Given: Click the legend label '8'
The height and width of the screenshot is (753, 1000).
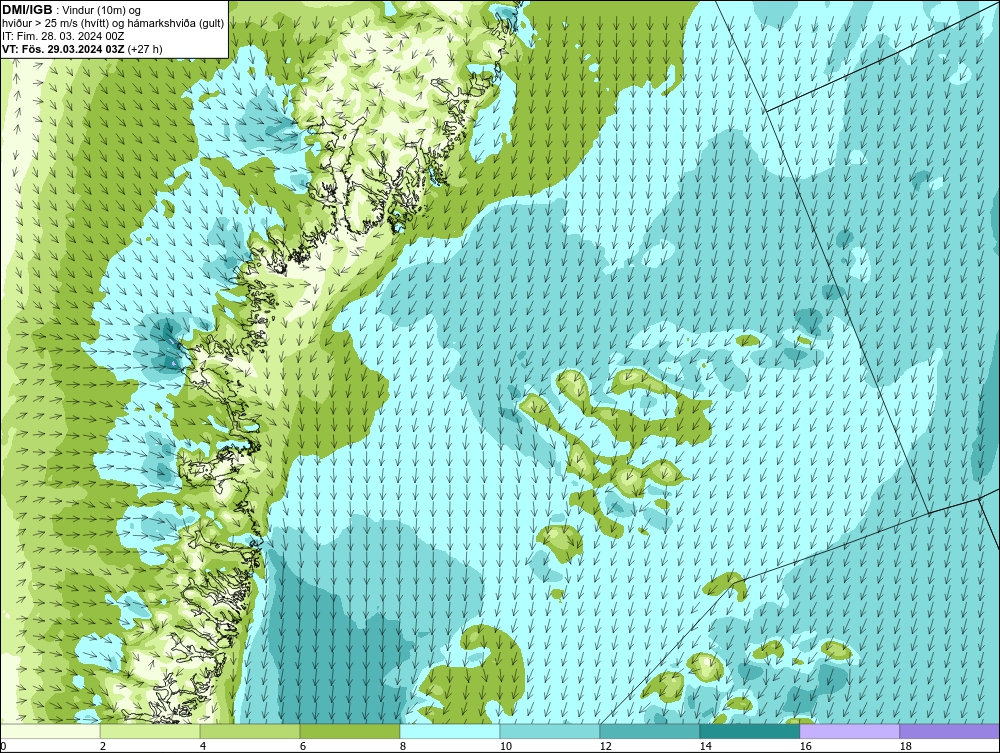Looking at the screenshot, I should (402, 746).
